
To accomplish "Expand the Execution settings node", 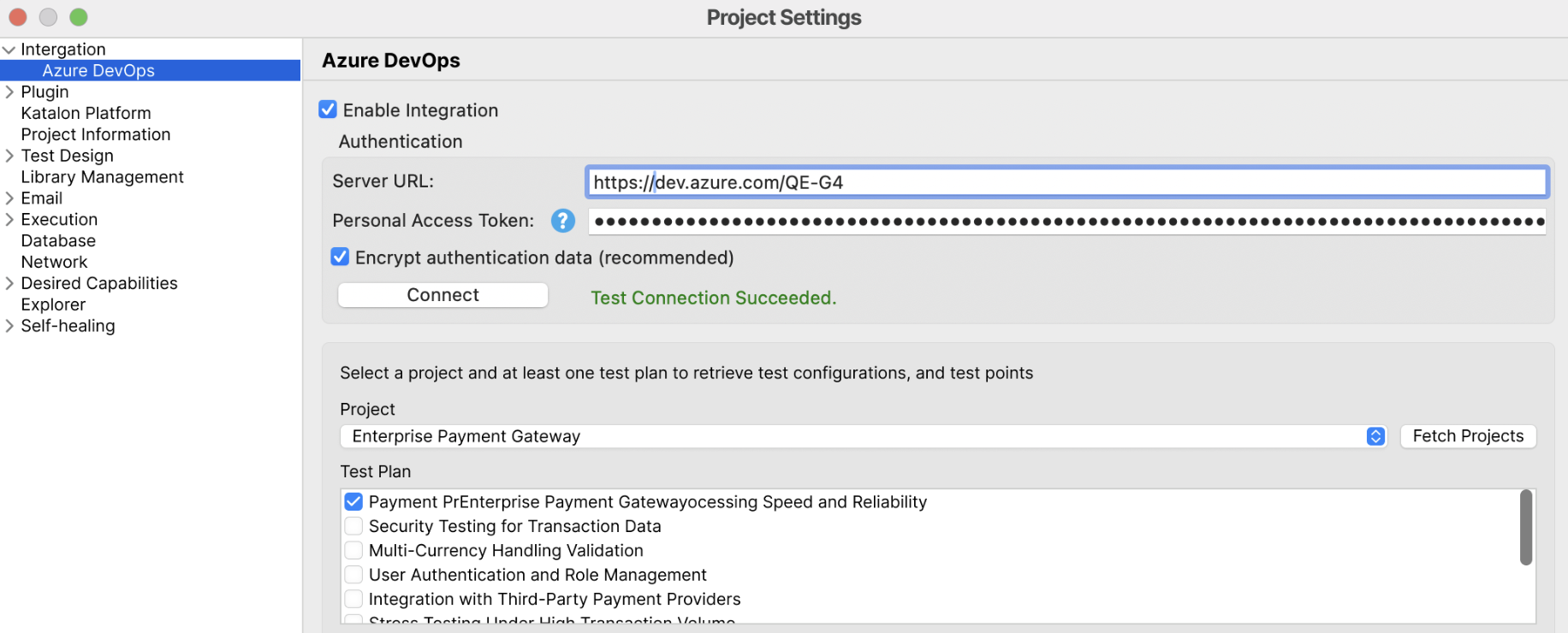I will (9, 219).
